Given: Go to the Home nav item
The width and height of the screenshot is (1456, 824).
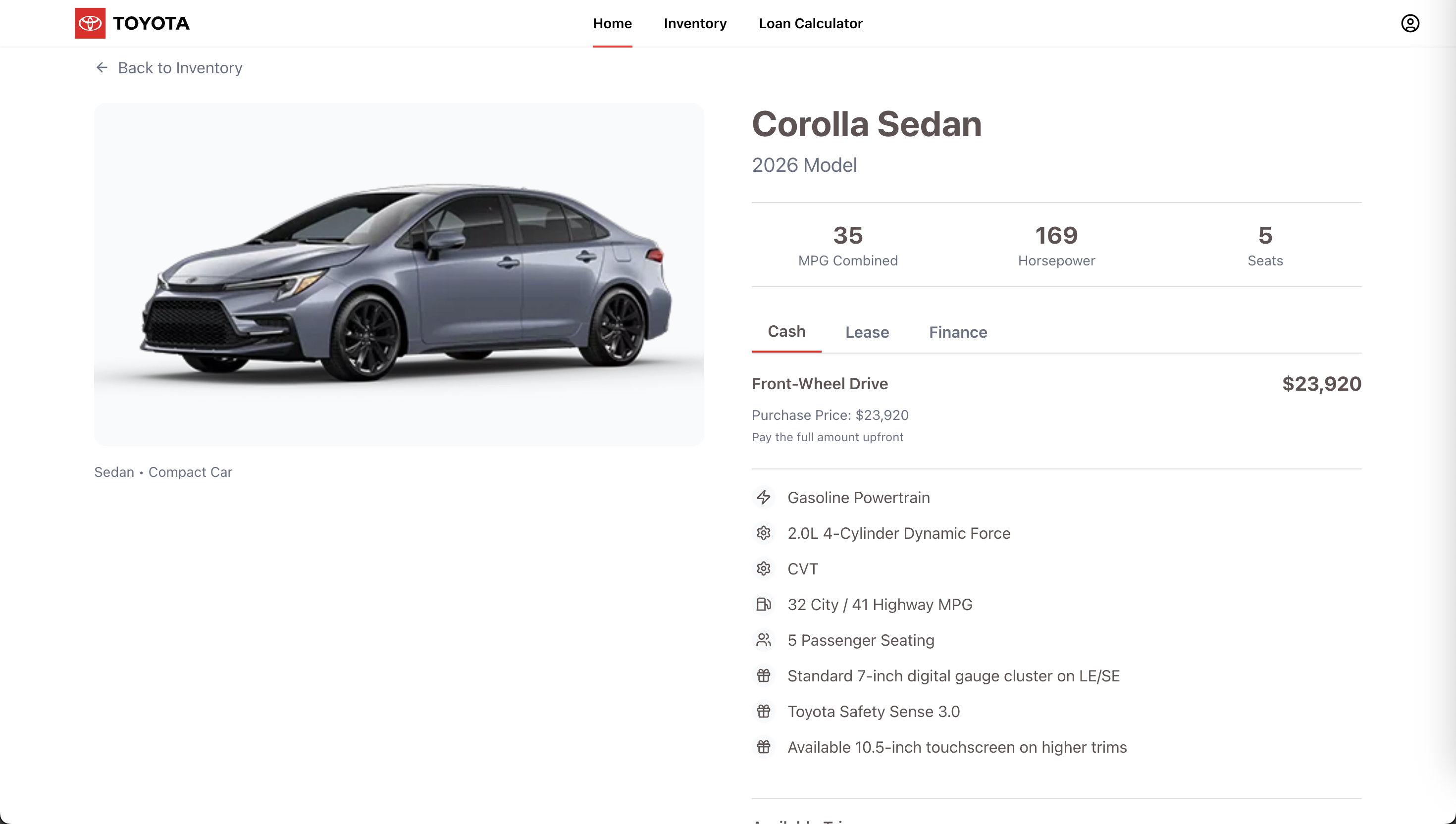Looking at the screenshot, I should click(612, 23).
